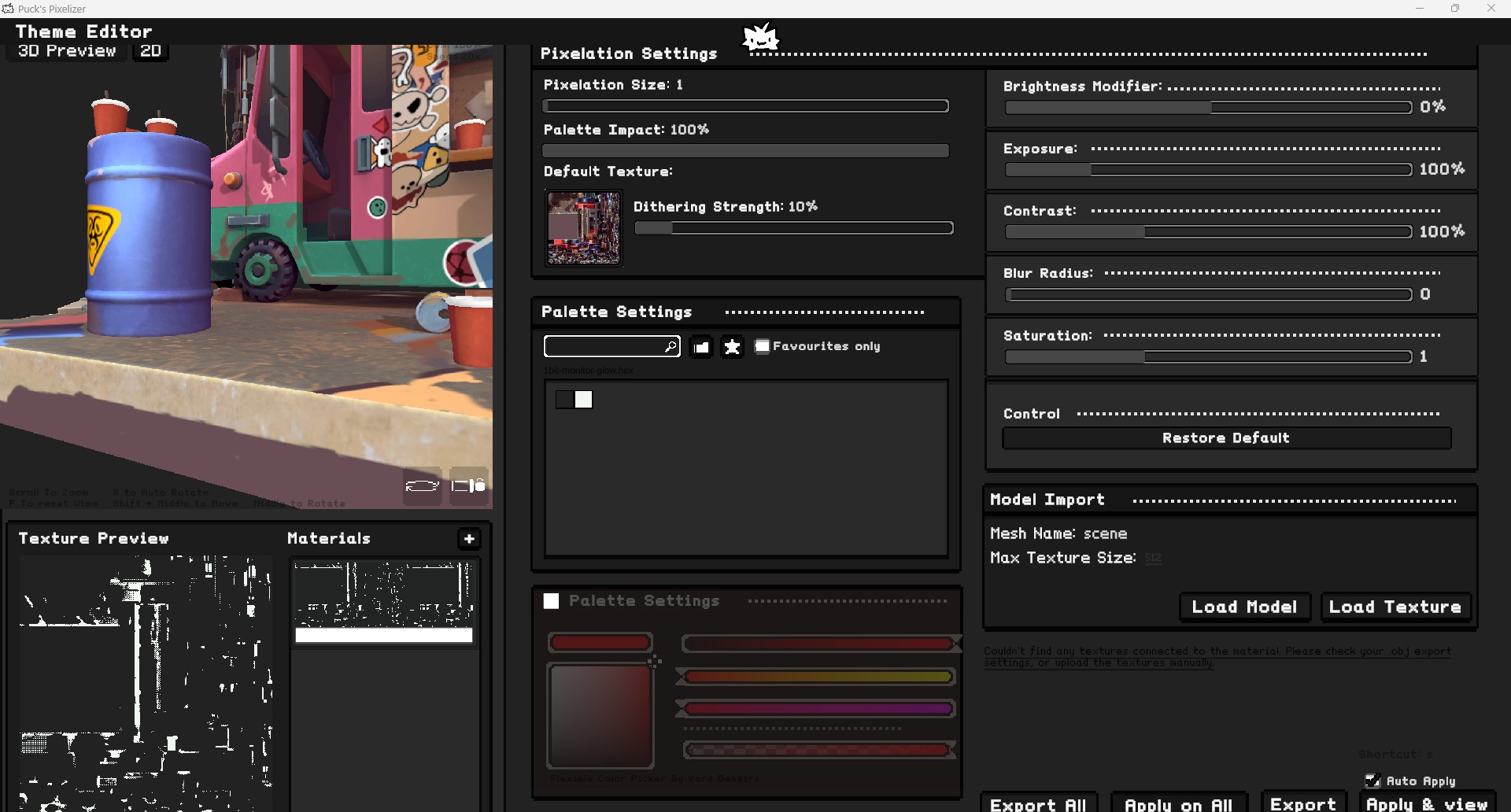Click the star favourite icon

[x=733, y=346]
